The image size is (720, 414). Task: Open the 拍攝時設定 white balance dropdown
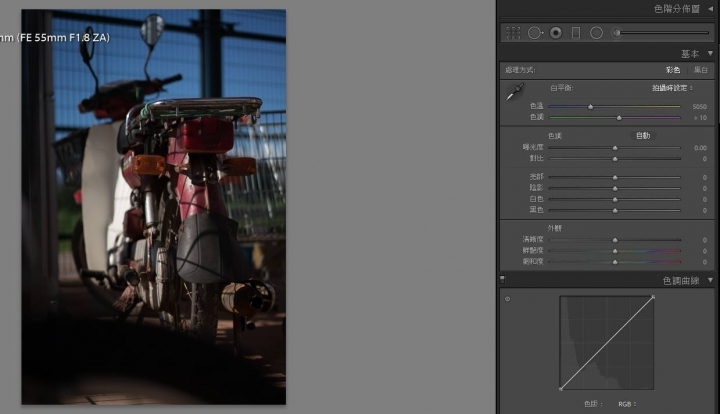672,88
